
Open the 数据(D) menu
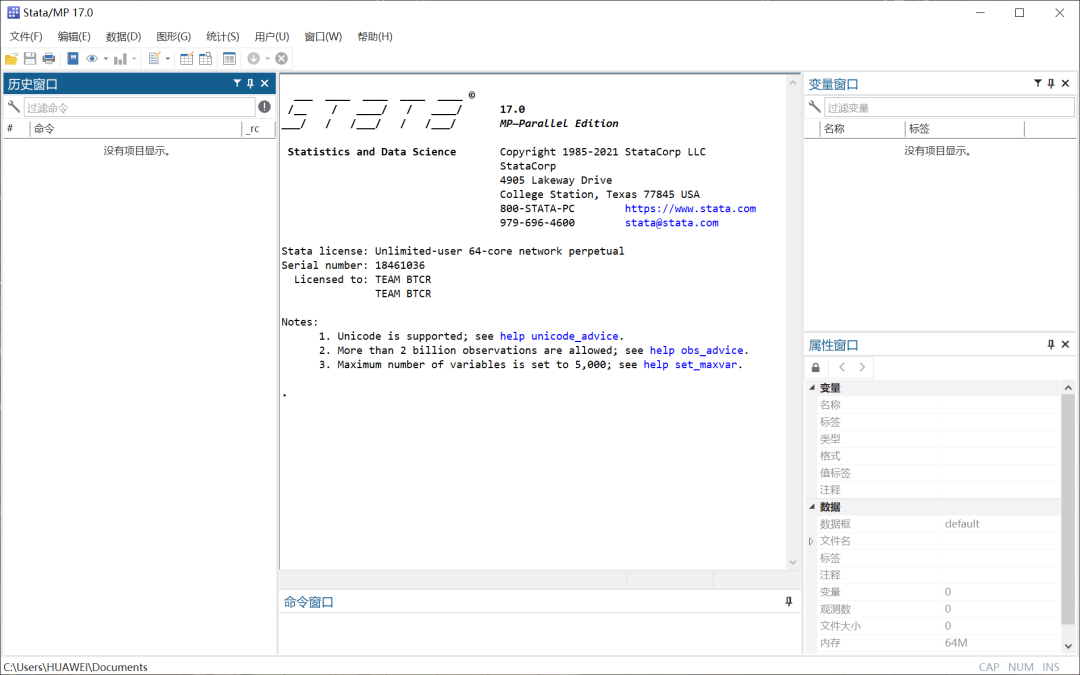point(123,37)
